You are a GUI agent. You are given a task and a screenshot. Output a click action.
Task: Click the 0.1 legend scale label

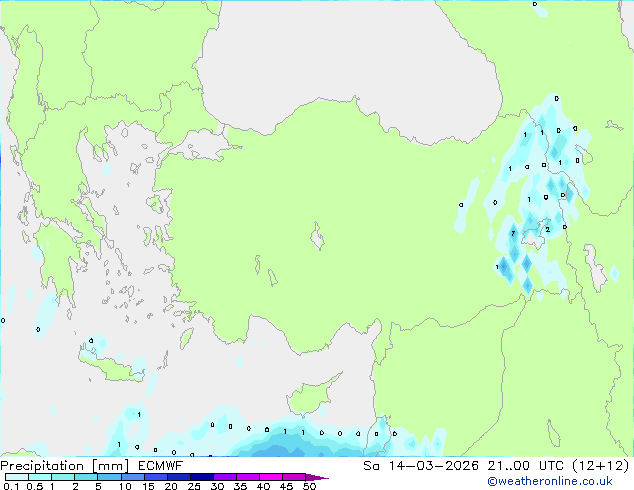click(x=11, y=486)
